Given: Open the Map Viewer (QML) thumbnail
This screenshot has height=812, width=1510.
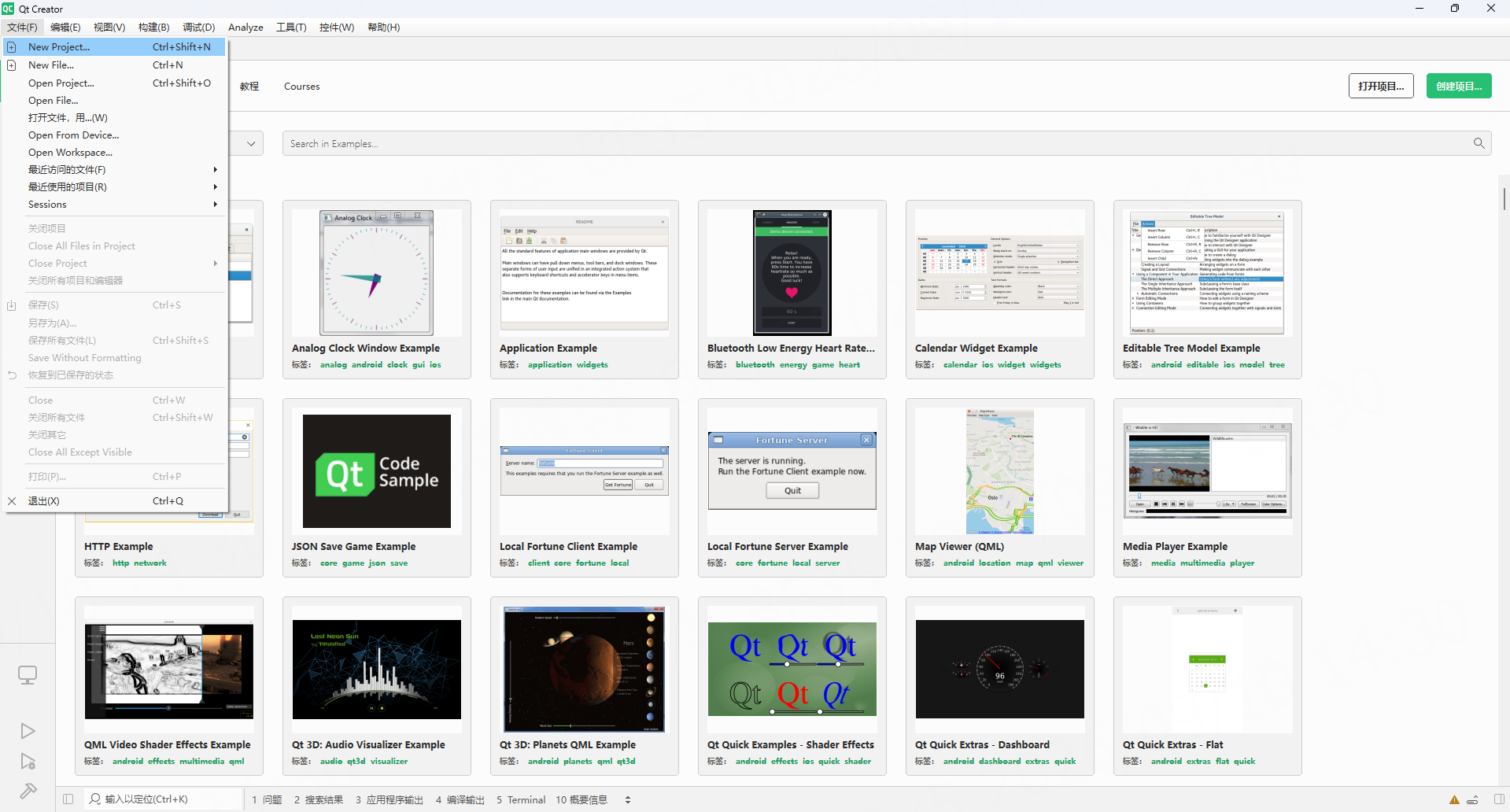Looking at the screenshot, I should pyautogui.click(x=1000, y=471).
